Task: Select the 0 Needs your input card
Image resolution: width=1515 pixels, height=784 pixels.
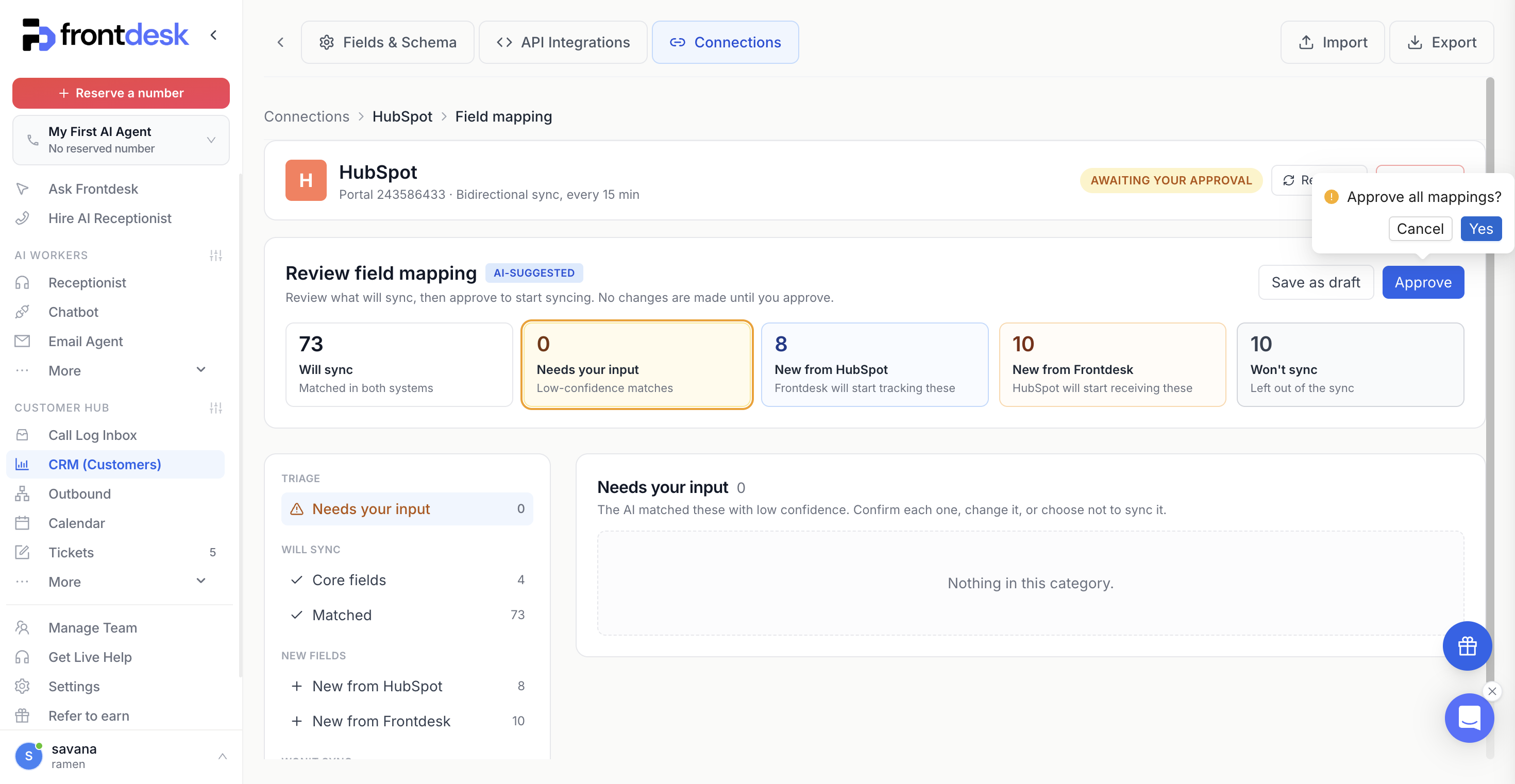Action: tap(637, 364)
